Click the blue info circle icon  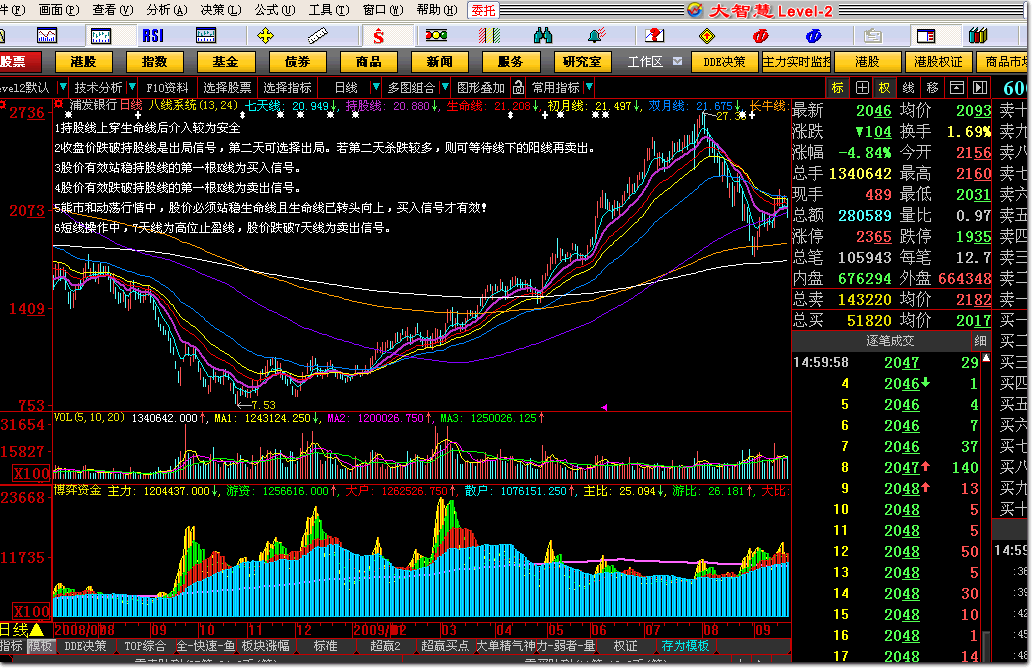point(813,36)
